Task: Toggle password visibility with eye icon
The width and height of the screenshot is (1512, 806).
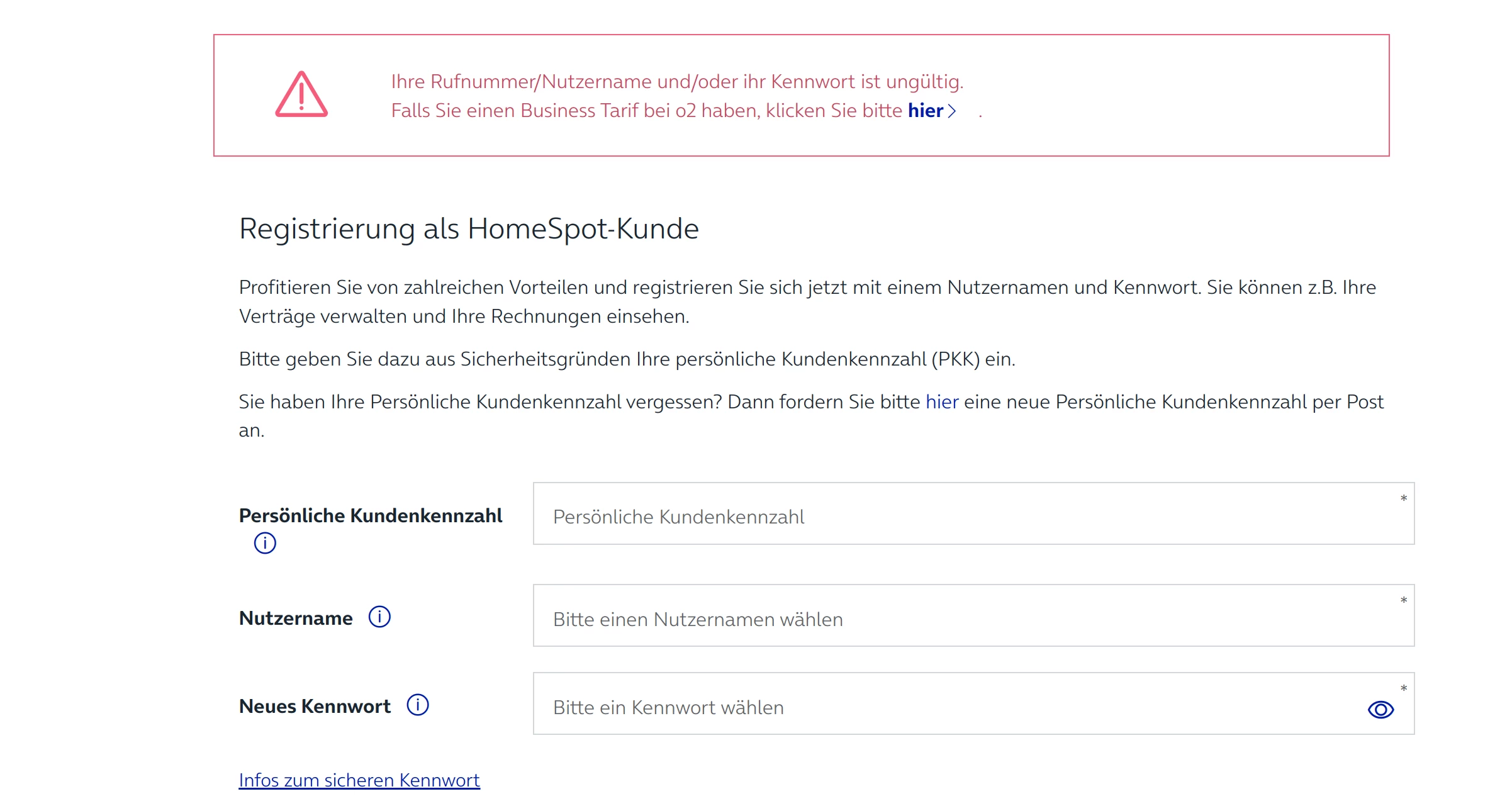Action: coord(1380,709)
